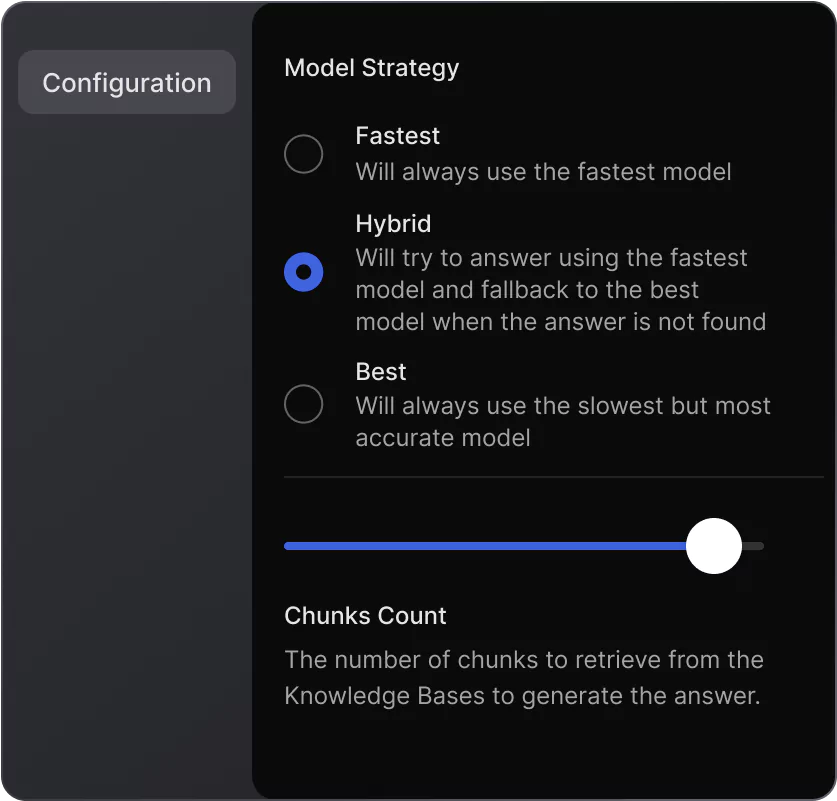The height and width of the screenshot is (801, 837).
Task: Click the gray unfilled slider track end
Action: tap(755, 546)
